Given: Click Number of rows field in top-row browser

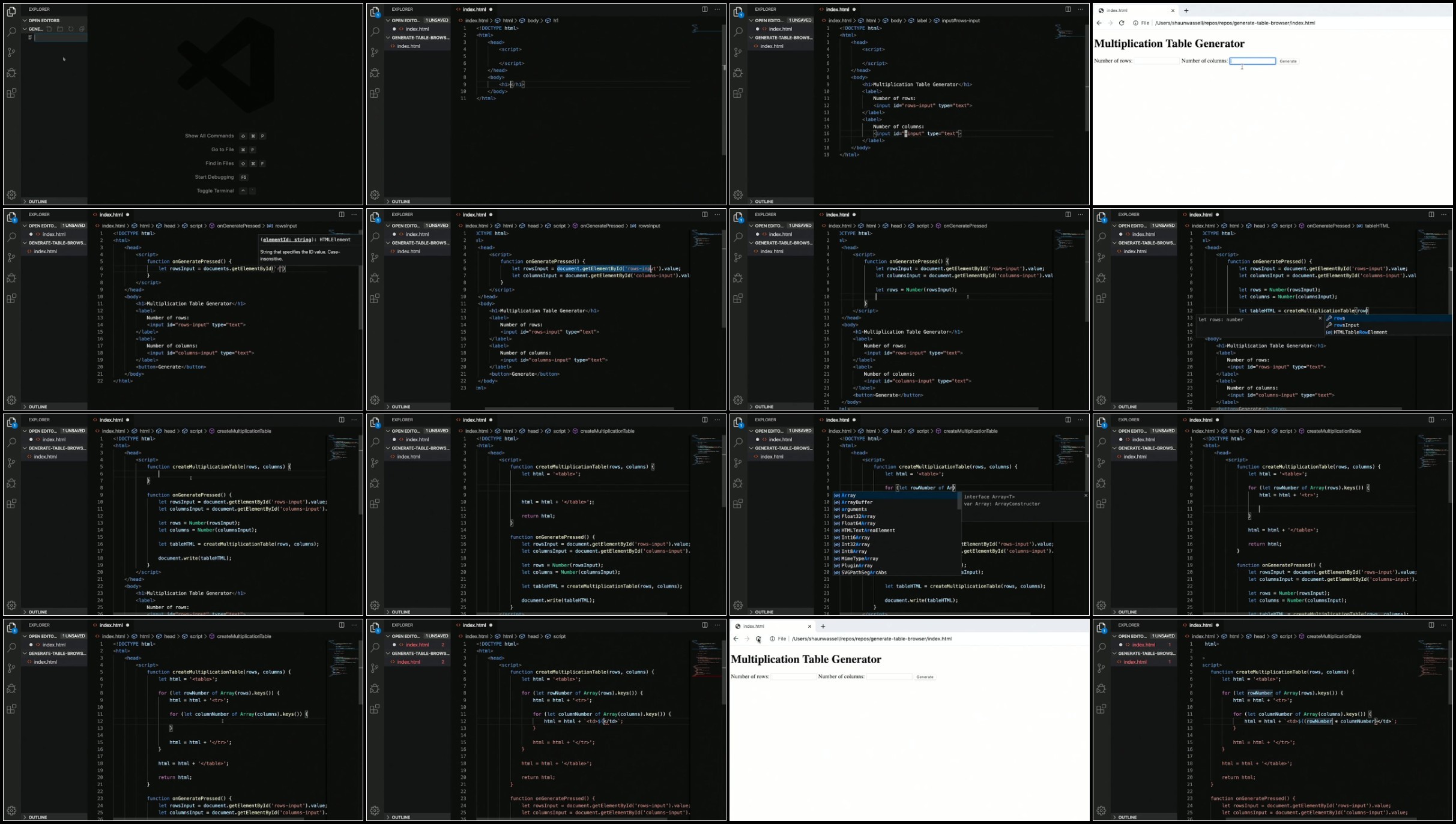Looking at the screenshot, I should (x=1156, y=61).
